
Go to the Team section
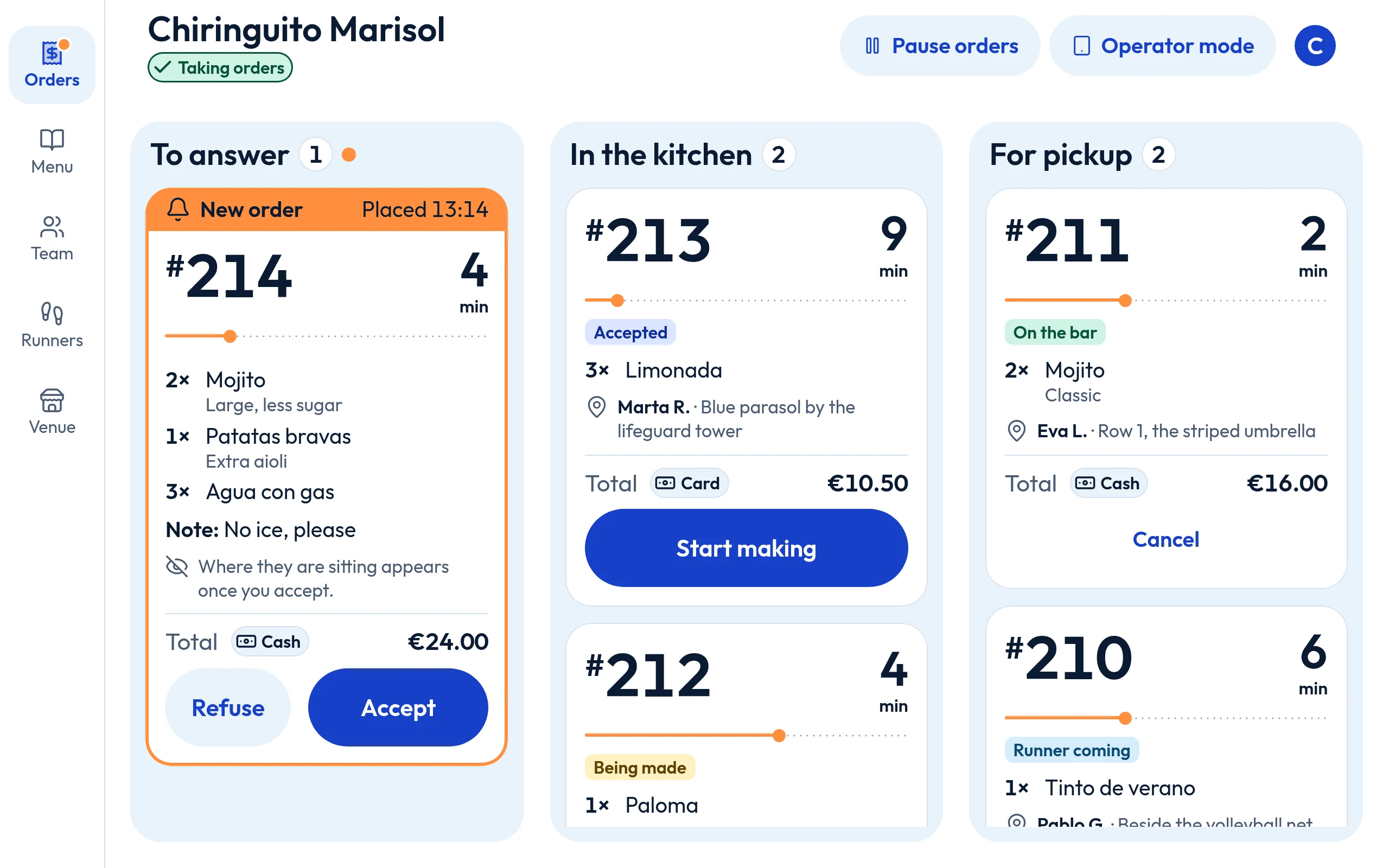[x=52, y=238]
